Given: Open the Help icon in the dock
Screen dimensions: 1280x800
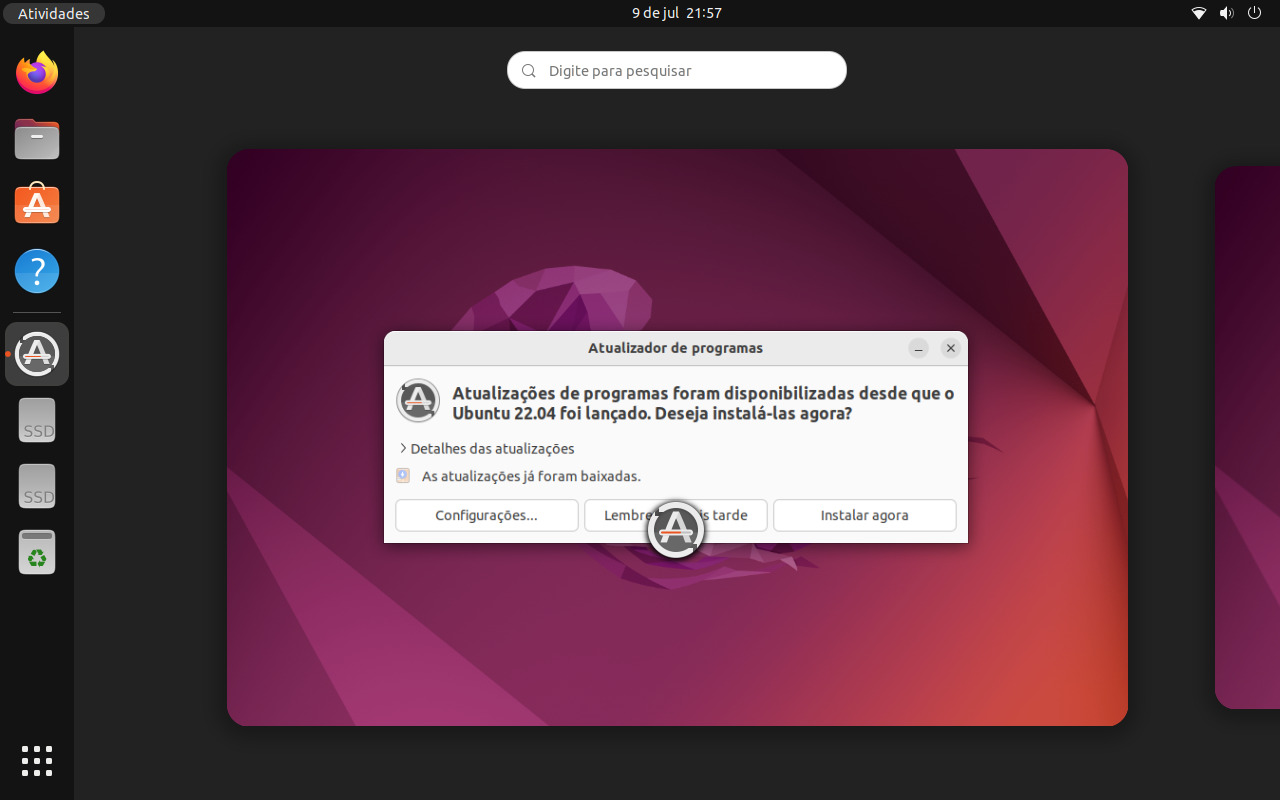Looking at the screenshot, I should (x=37, y=271).
